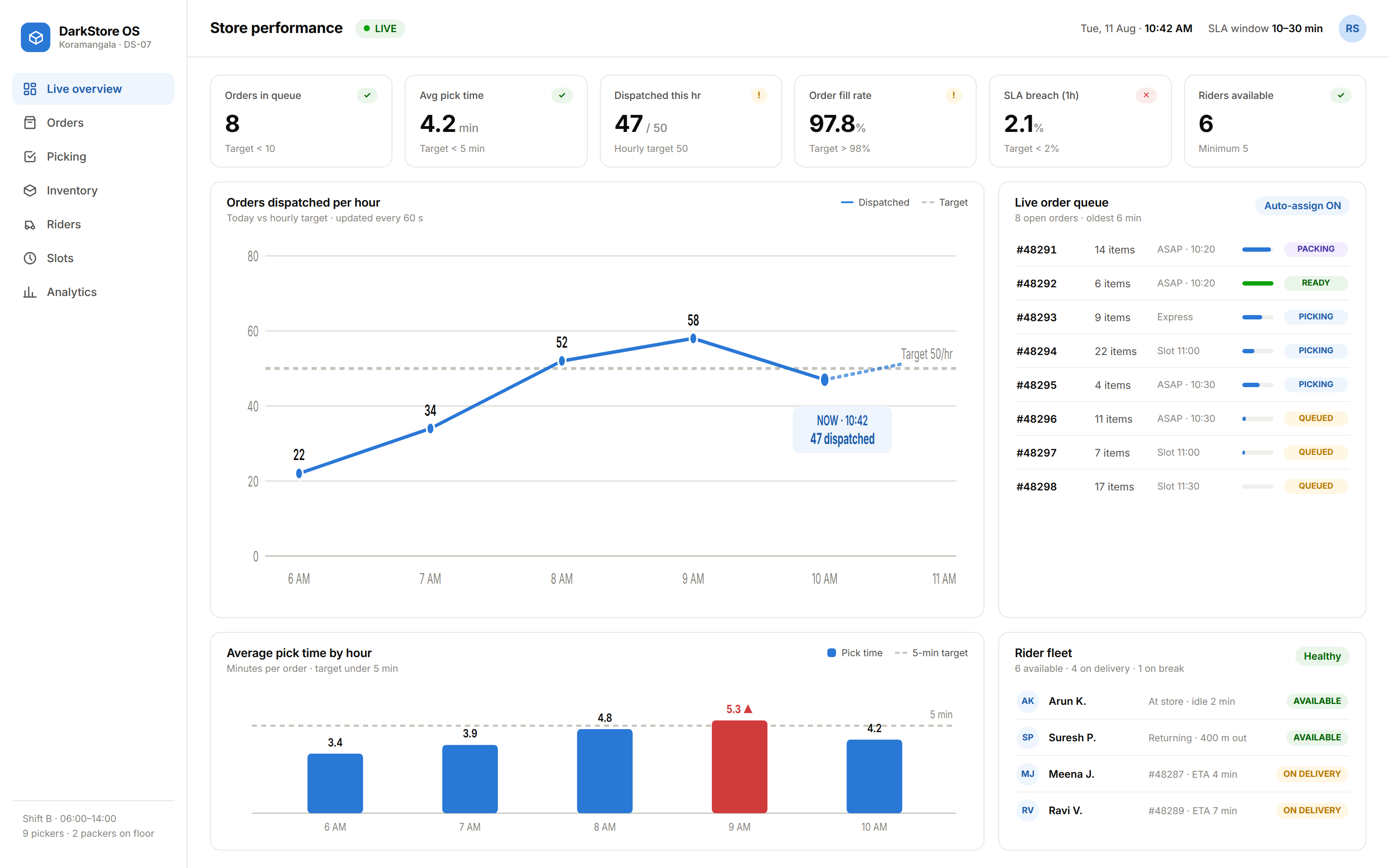Select order row #48295
The image size is (1389, 868).
[1182, 385]
